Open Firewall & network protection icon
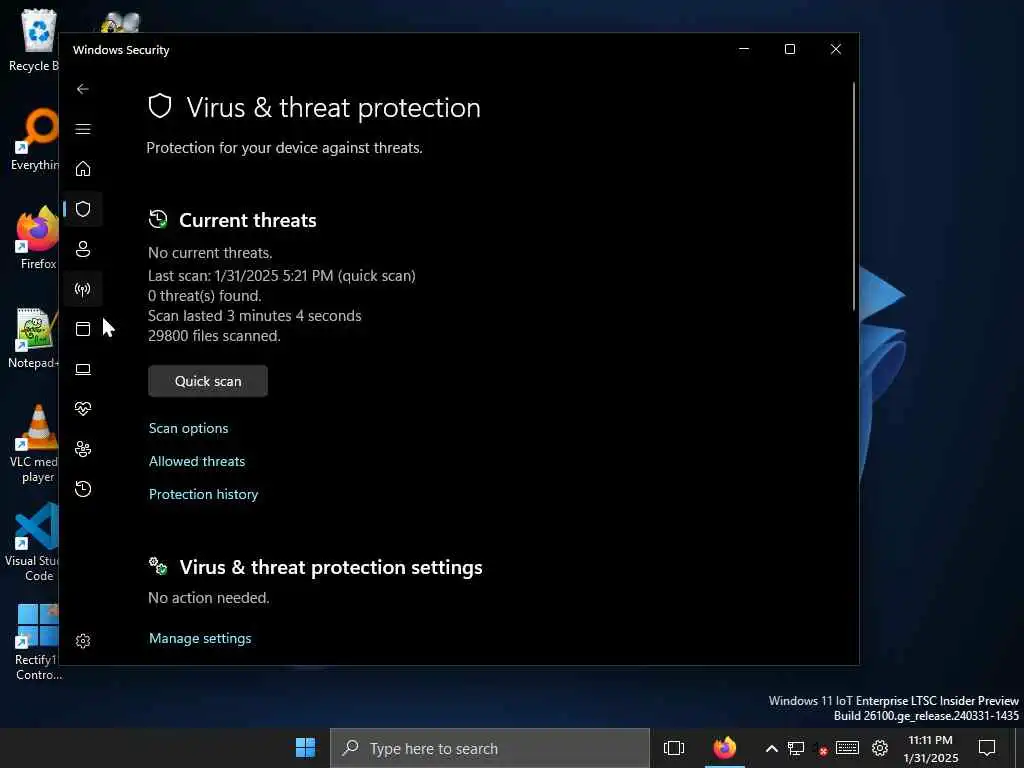 tap(82, 289)
